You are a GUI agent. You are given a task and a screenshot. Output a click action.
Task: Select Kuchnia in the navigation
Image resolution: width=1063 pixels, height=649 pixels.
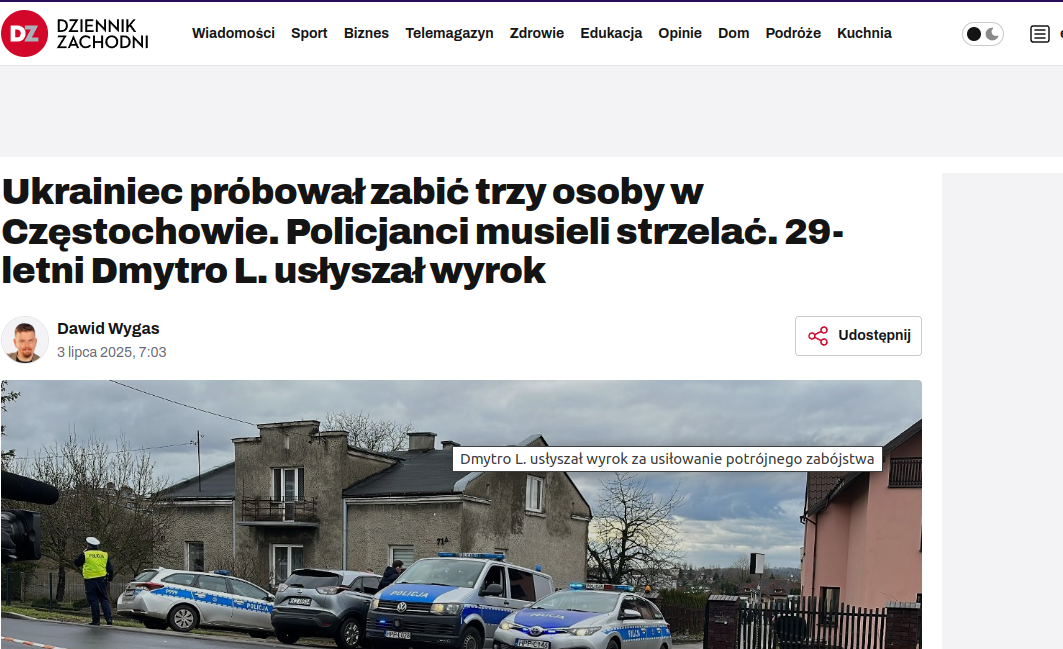coord(864,33)
